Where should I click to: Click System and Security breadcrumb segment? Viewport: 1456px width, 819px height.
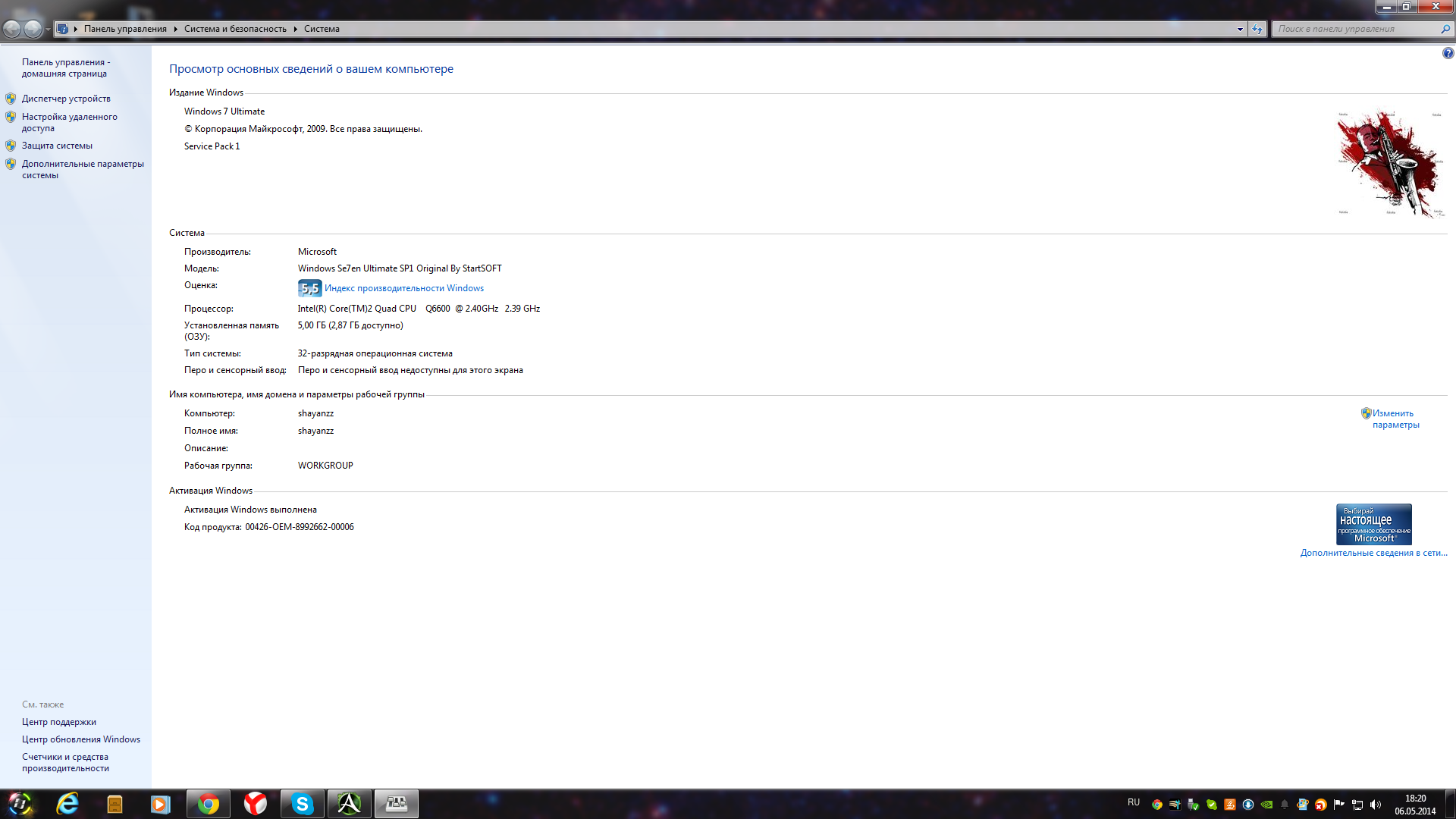[x=235, y=29]
